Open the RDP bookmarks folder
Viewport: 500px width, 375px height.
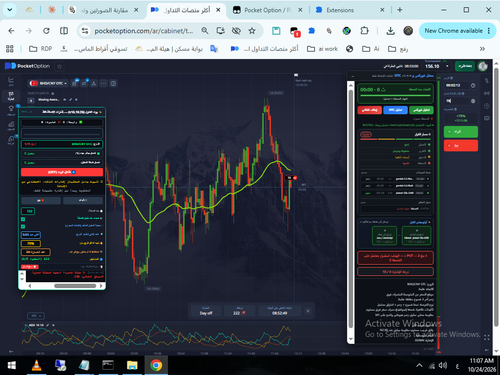pyautogui.click(x=41, y=49)
